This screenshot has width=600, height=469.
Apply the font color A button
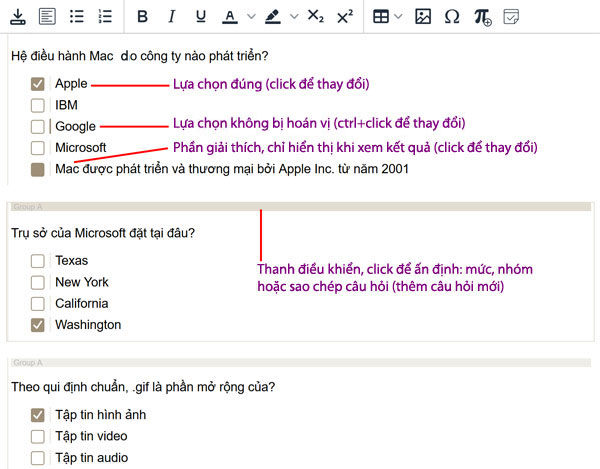(230, 17)
